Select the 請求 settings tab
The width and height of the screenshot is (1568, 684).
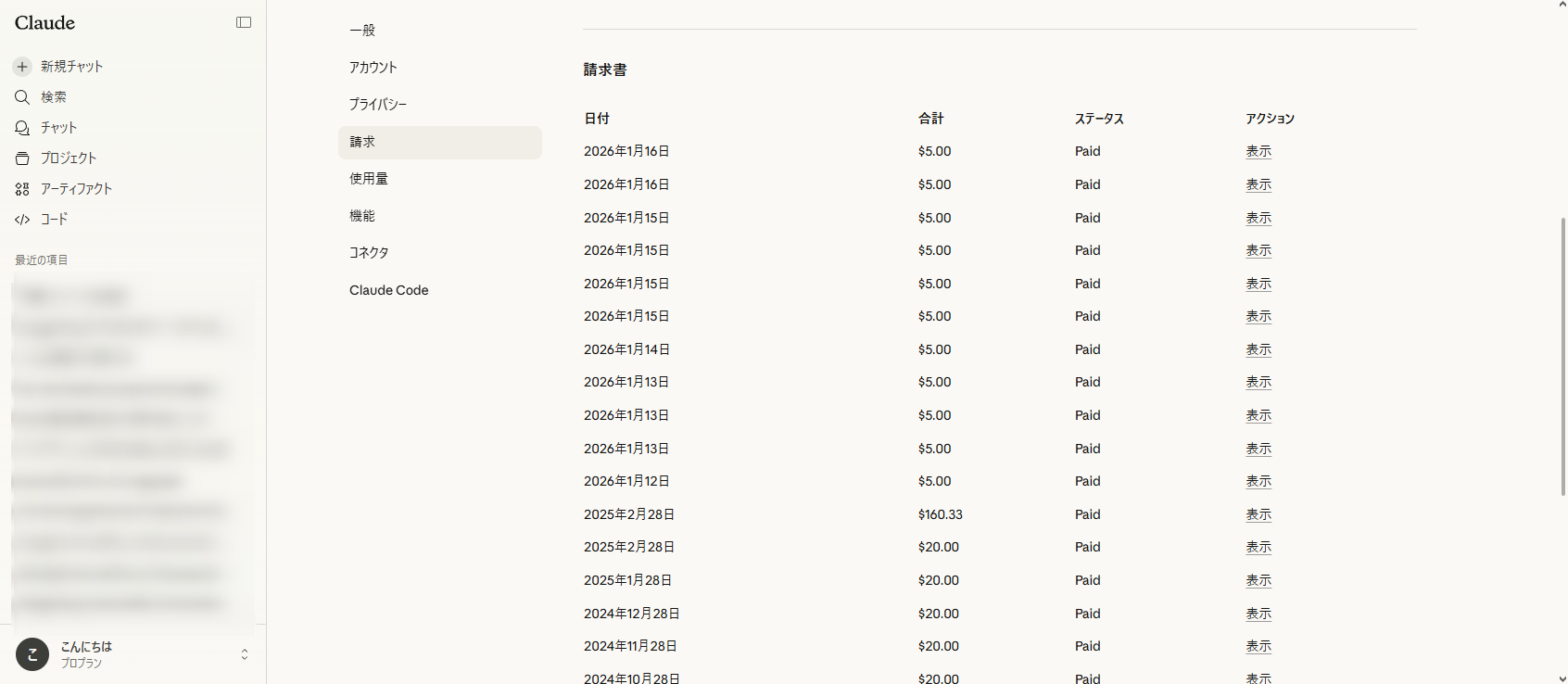pos(440,142)
